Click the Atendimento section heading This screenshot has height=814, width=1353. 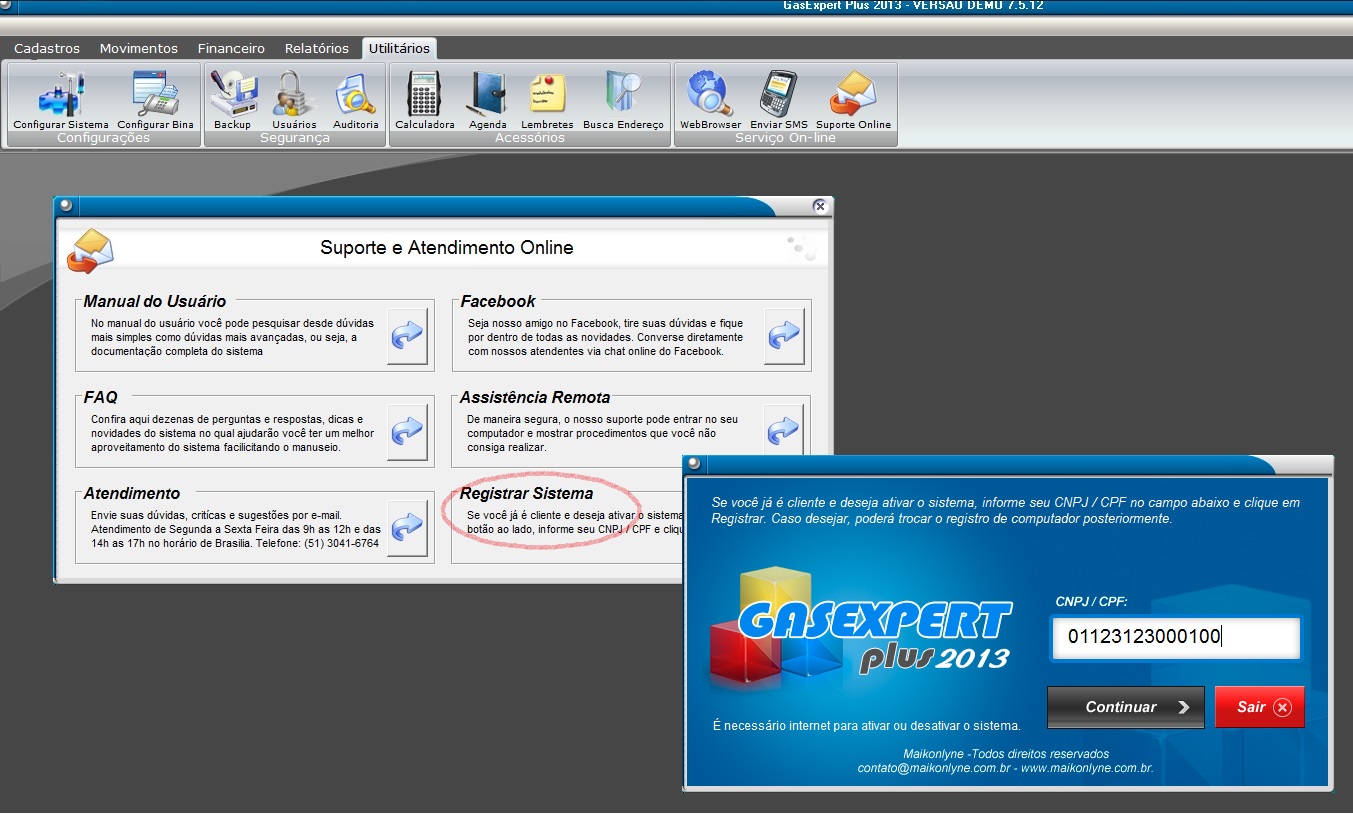point(132,494)
